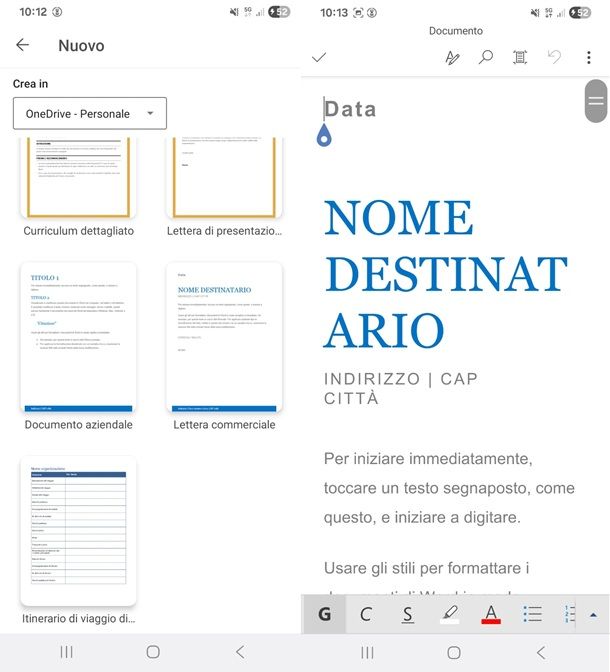Insert a numbered list
The height and width of the screenshot is (672, 610).
click(569, 614)
